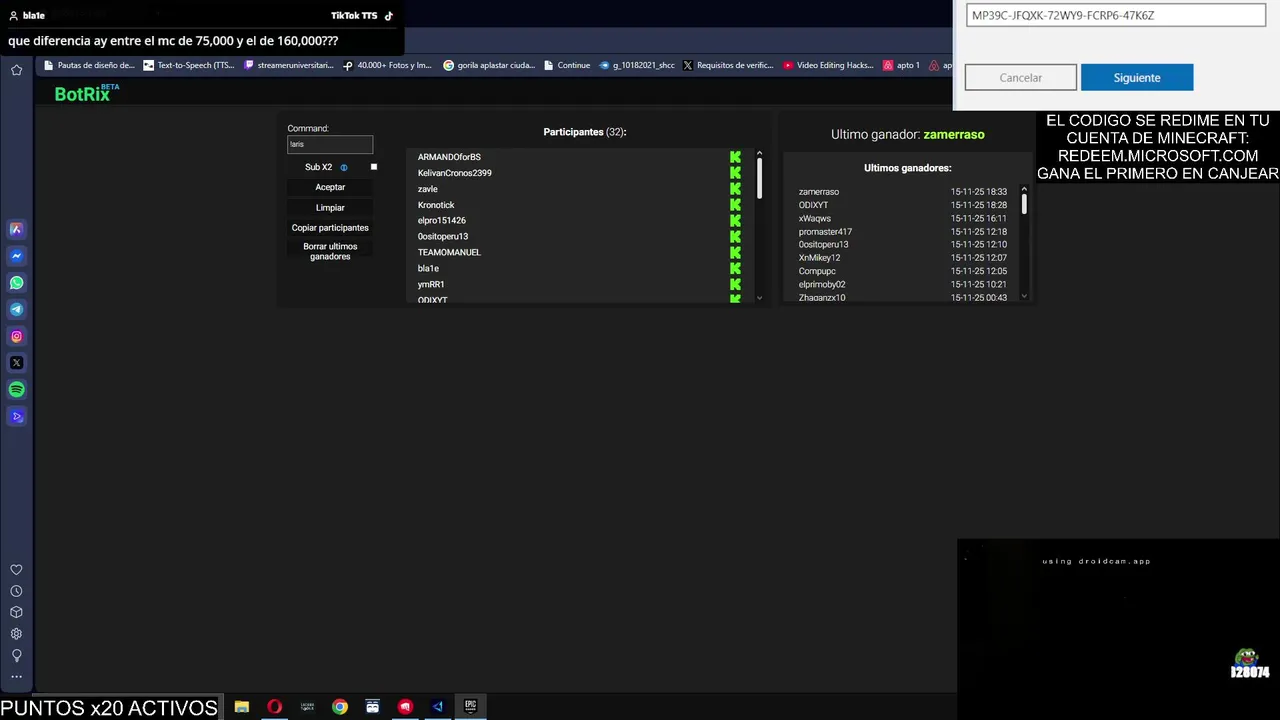1280x720 pixels.
Task: Open X (Twitter) in the Opera sidebar
Action: pyautogui.click(x=16, y=363)
